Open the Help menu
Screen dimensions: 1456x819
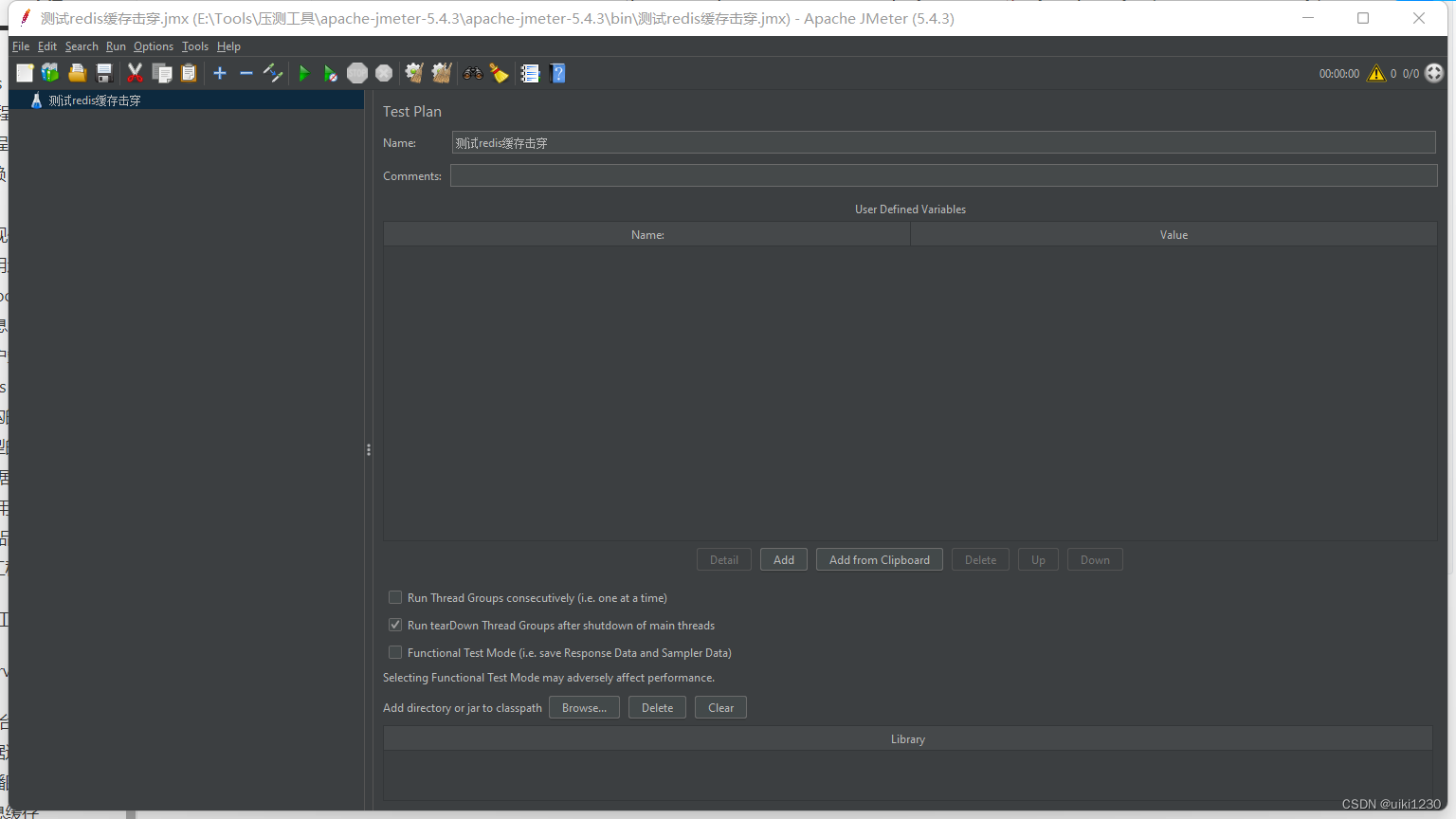[228, 46]
